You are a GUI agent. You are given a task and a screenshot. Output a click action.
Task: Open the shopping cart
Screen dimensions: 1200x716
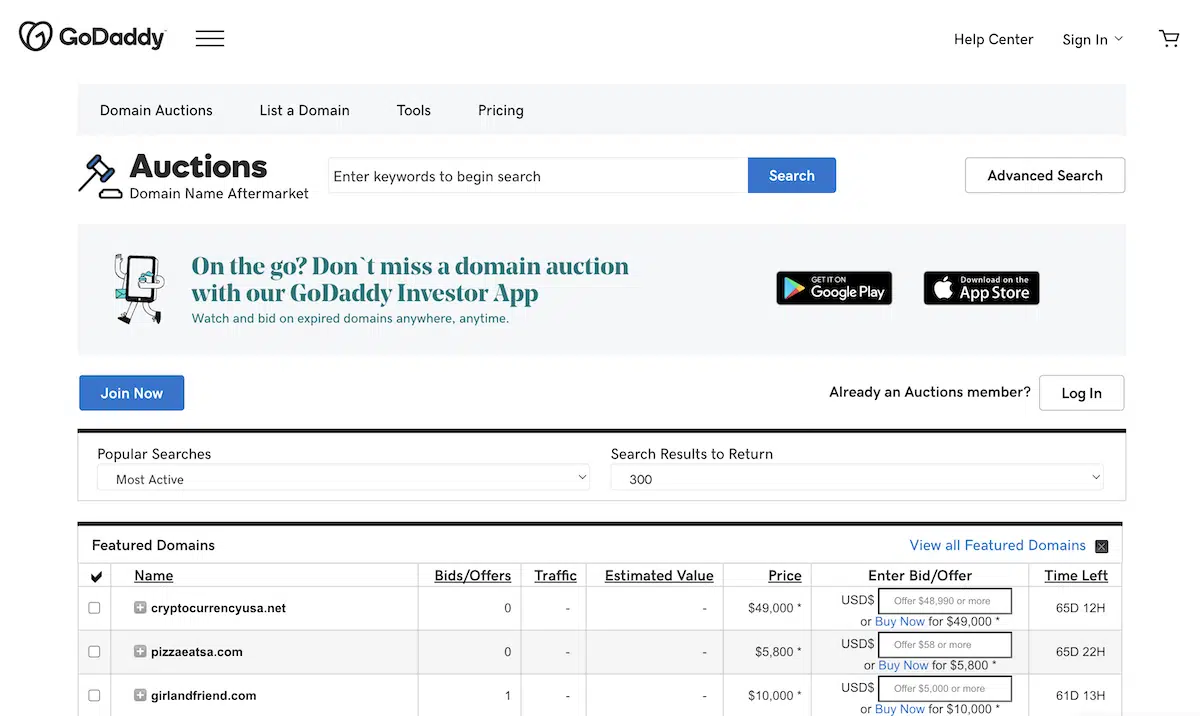tap(1169, 39)
